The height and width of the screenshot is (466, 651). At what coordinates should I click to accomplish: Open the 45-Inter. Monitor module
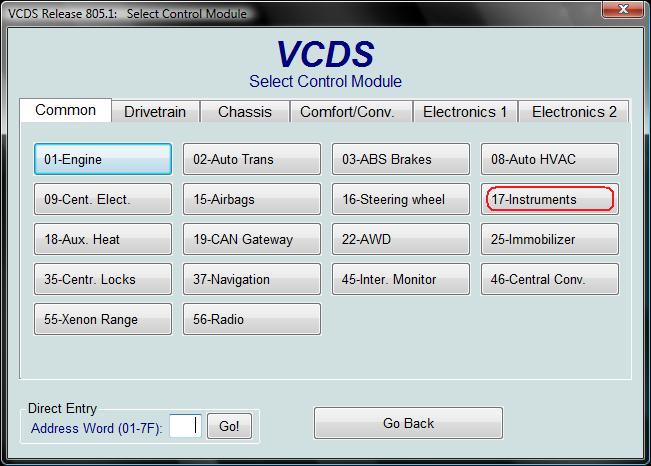point(401,279)
